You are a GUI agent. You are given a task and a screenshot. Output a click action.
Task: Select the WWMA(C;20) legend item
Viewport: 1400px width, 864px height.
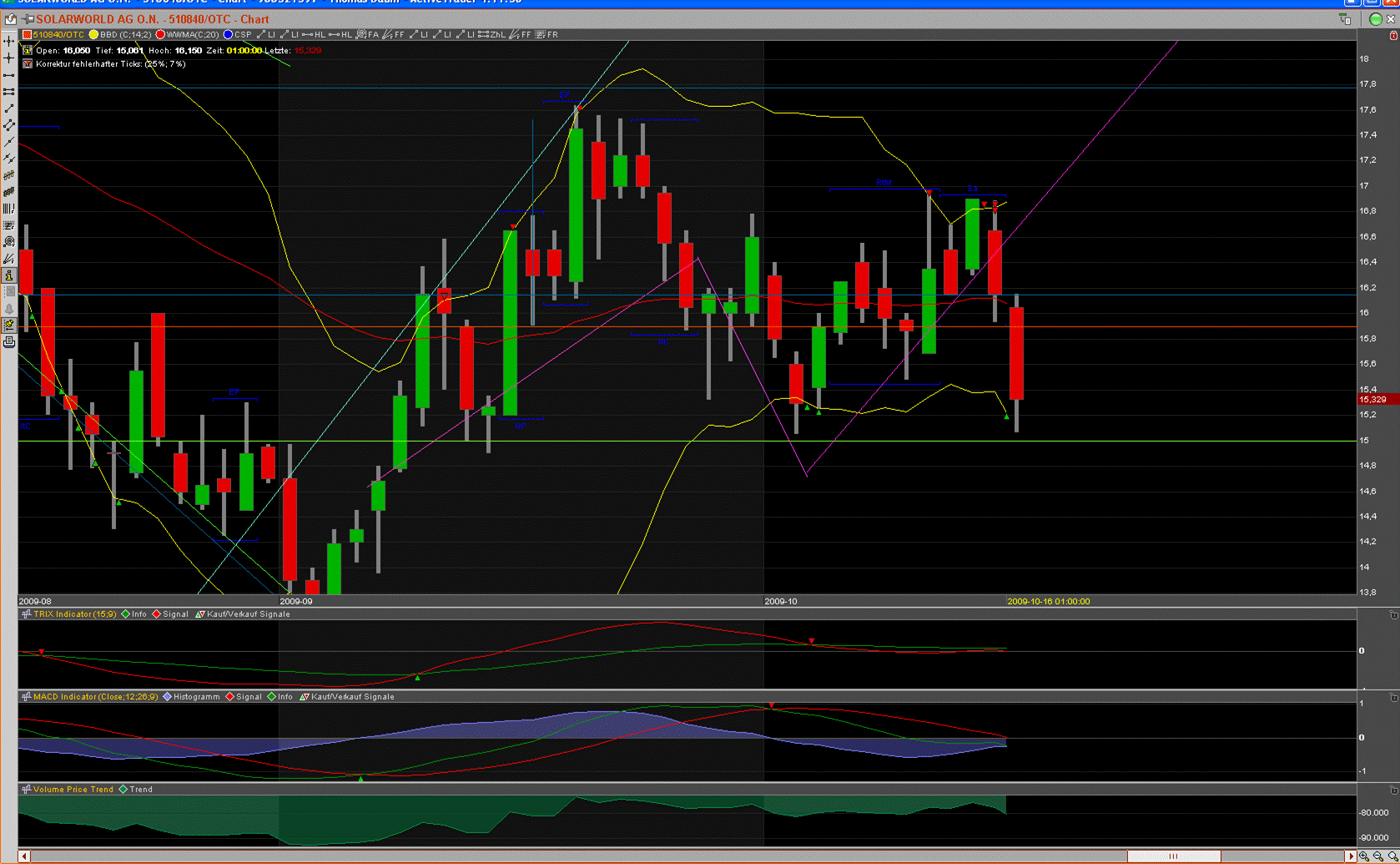(191, 35)
